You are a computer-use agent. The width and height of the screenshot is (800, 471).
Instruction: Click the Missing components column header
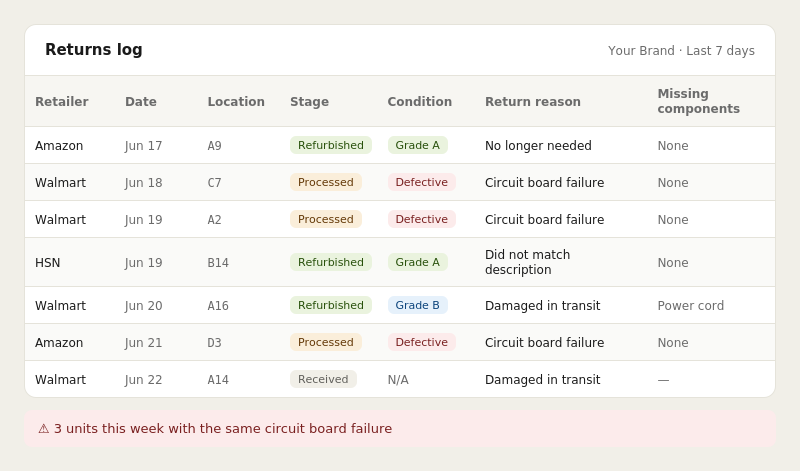coord(698,101)
